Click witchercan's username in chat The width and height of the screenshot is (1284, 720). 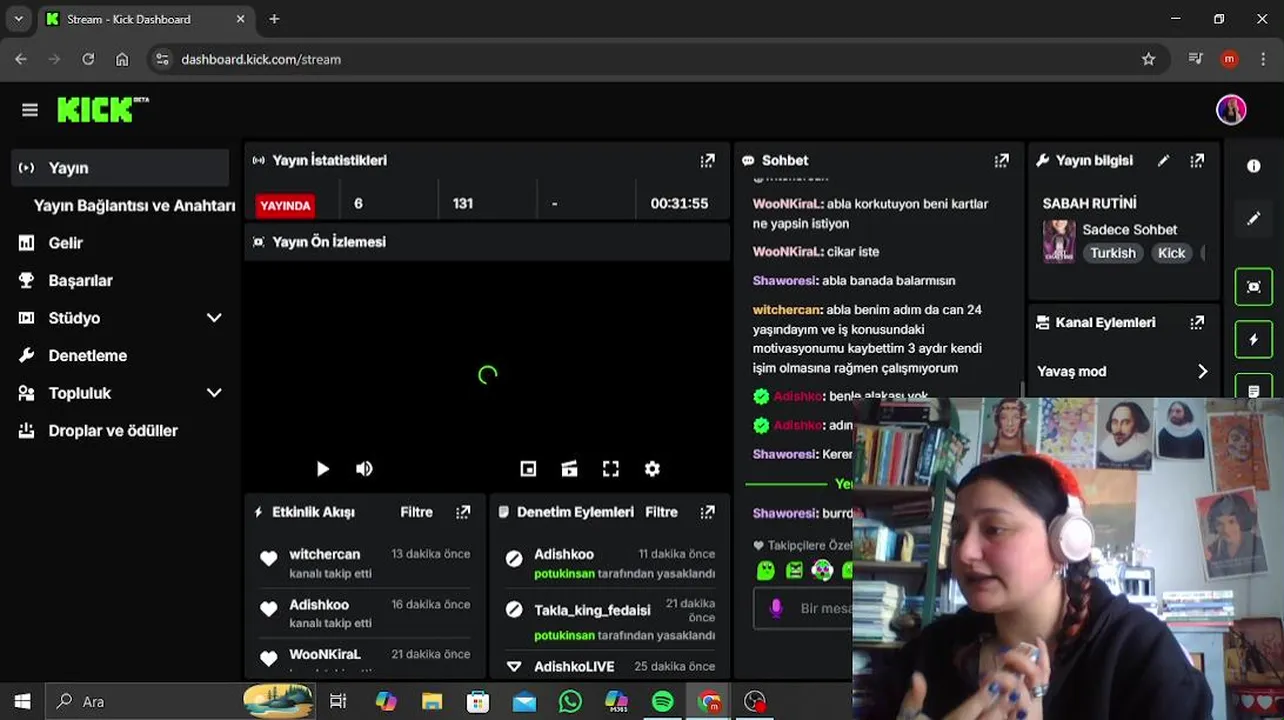(x=787, y=310)
